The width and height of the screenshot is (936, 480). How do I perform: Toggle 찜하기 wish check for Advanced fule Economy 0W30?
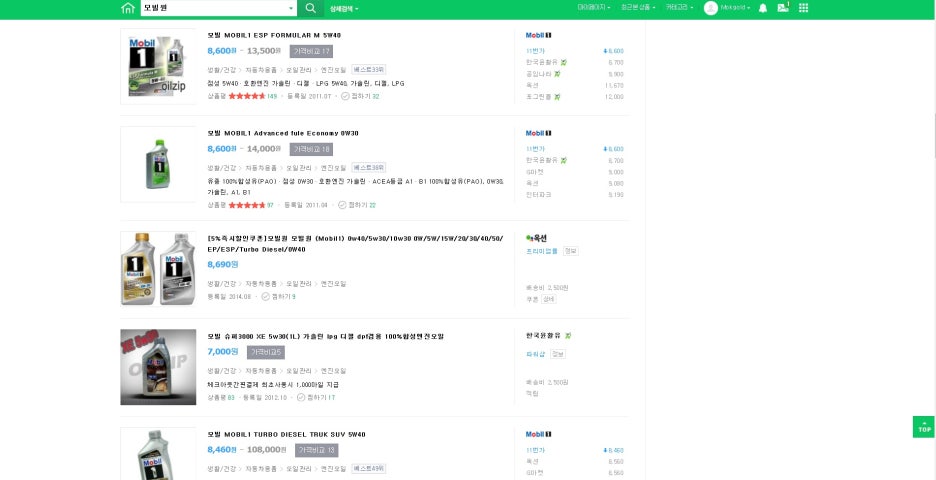342,205
